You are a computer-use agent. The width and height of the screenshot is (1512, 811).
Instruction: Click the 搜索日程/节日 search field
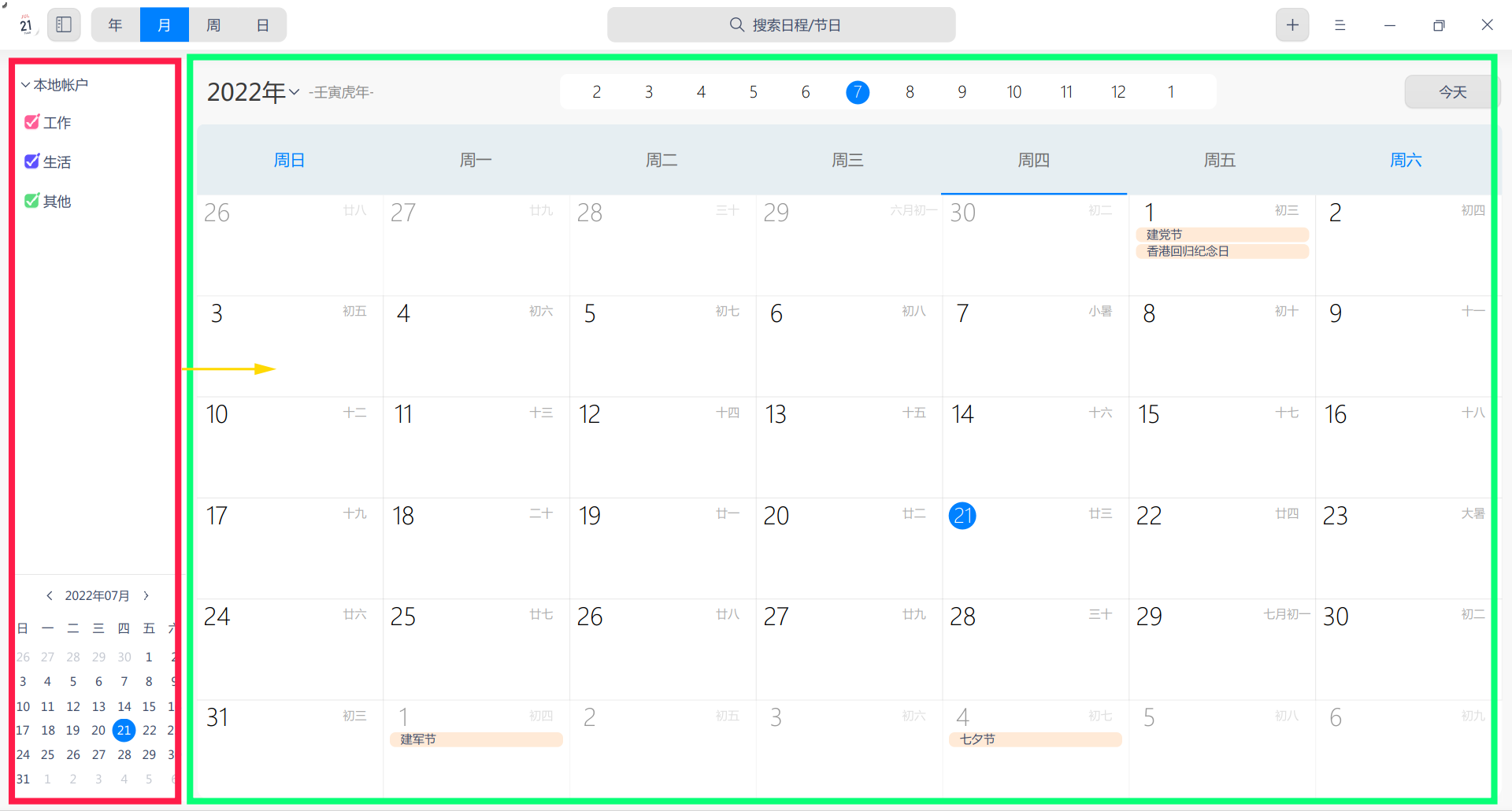pos(781,24)
